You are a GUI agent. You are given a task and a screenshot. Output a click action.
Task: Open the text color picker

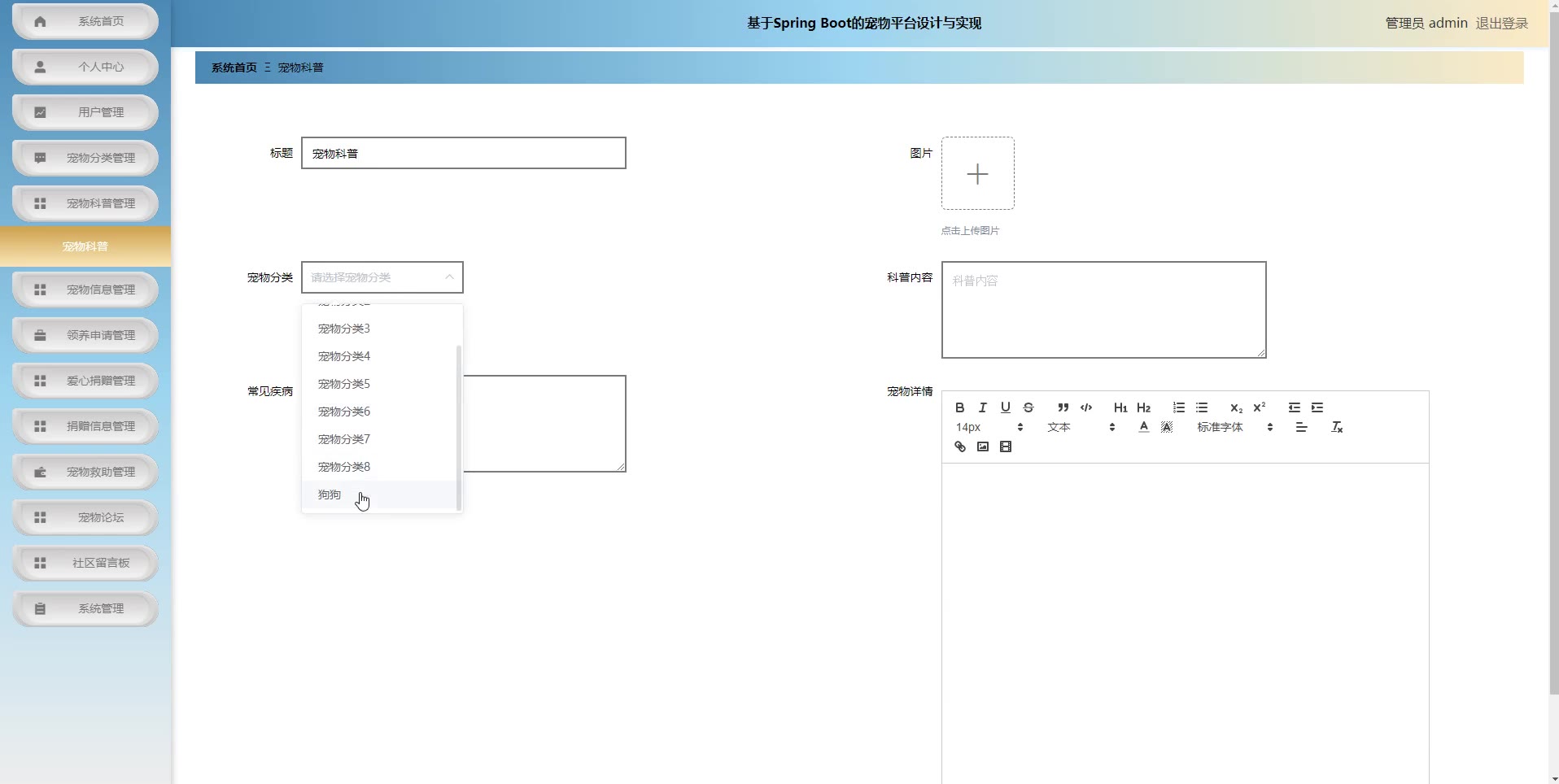coord(1143,427)
